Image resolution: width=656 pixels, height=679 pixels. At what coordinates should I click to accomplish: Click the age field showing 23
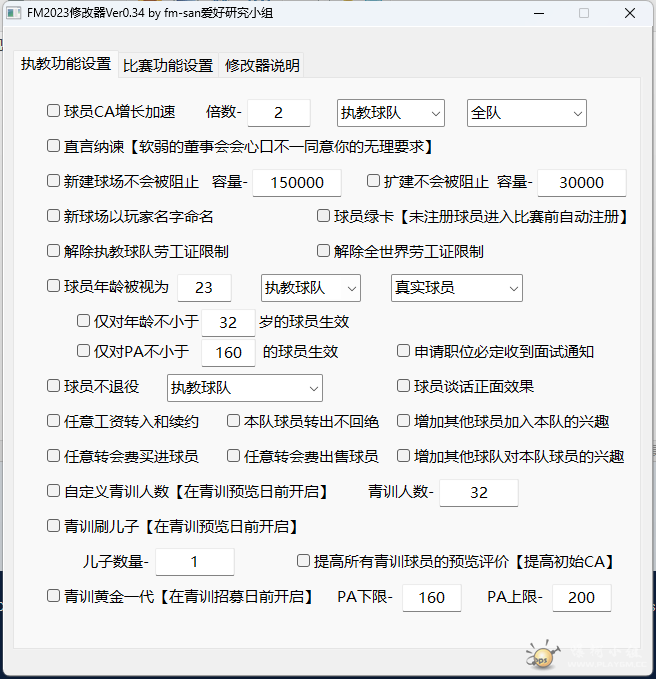tap(204, 288)
